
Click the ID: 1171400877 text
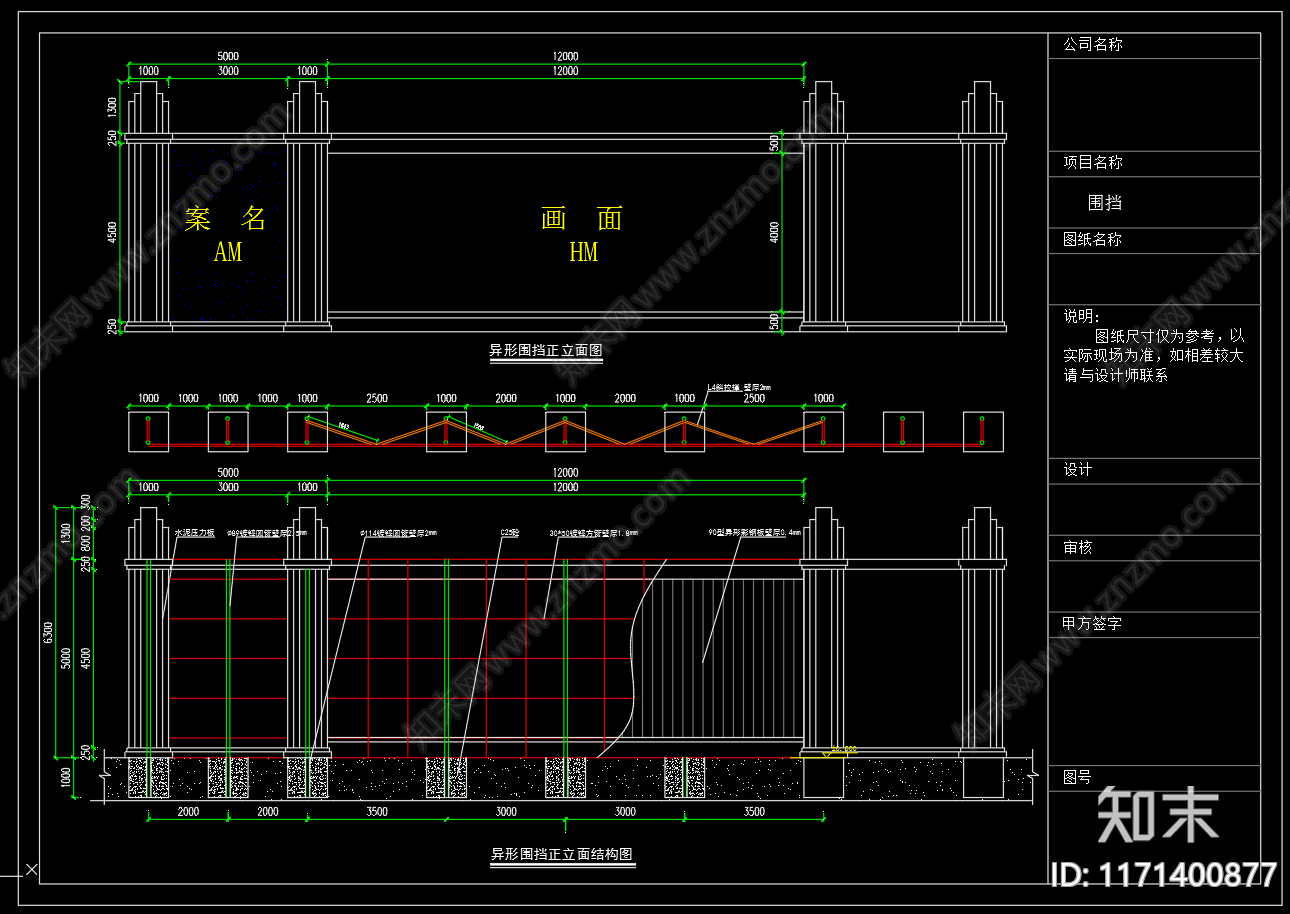tap(1163, 875)
